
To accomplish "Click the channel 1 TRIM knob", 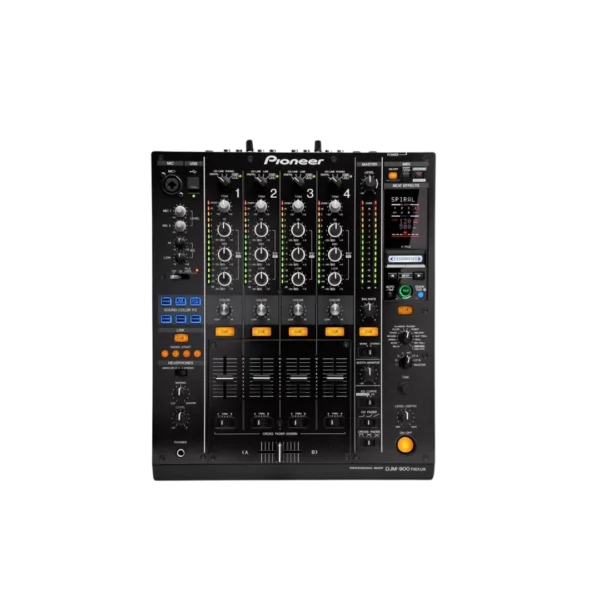I will [x=225, y=206].
